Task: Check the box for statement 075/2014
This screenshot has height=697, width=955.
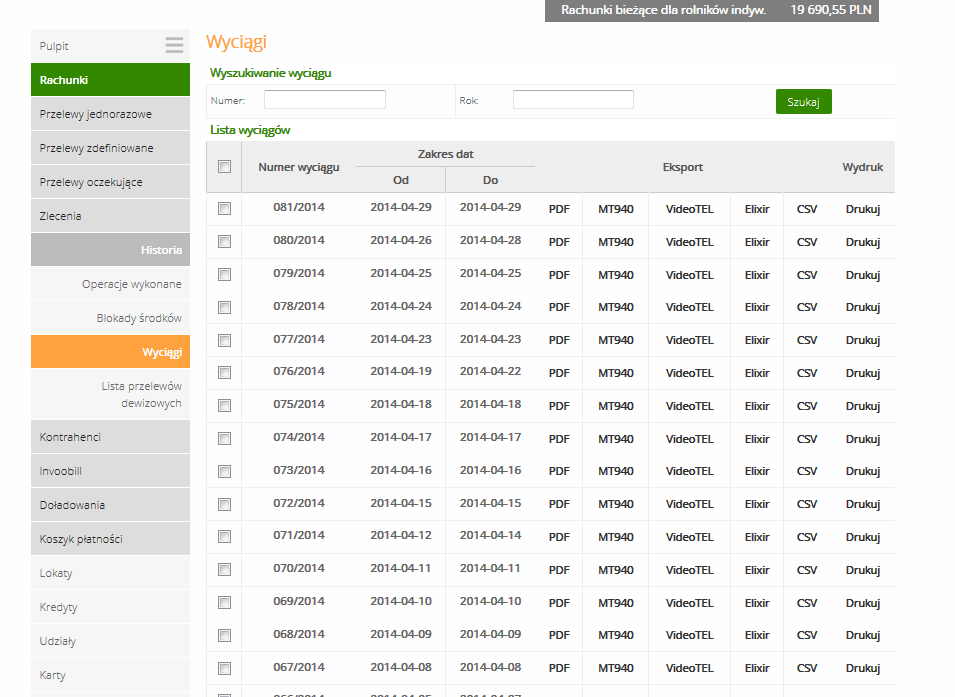Action: point(225,405)
